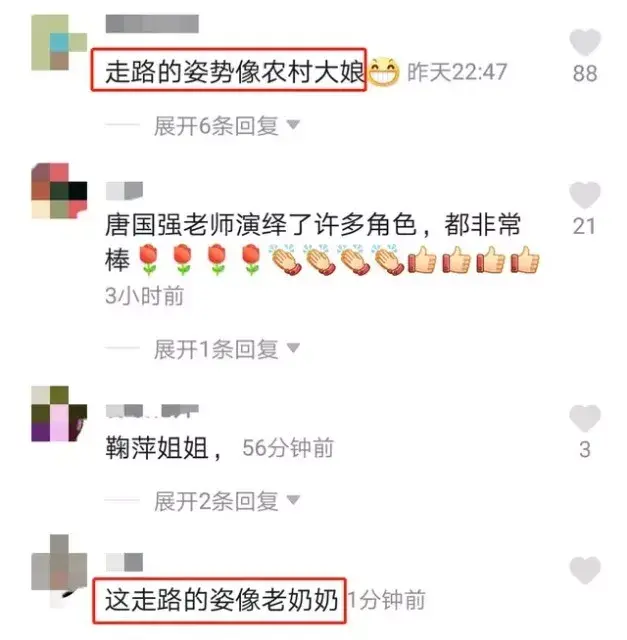Select comment 走路的姿势像农村大娘
The image size is (627, 640).
pyautogui.click(x=229, y=70)
